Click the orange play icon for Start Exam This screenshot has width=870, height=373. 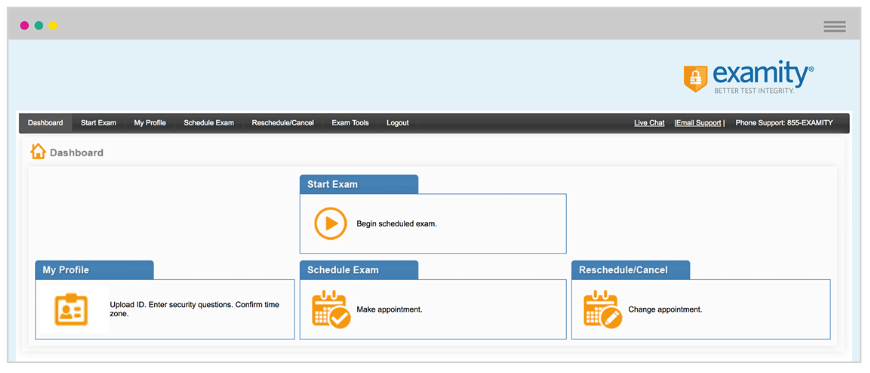pos(331,224)
